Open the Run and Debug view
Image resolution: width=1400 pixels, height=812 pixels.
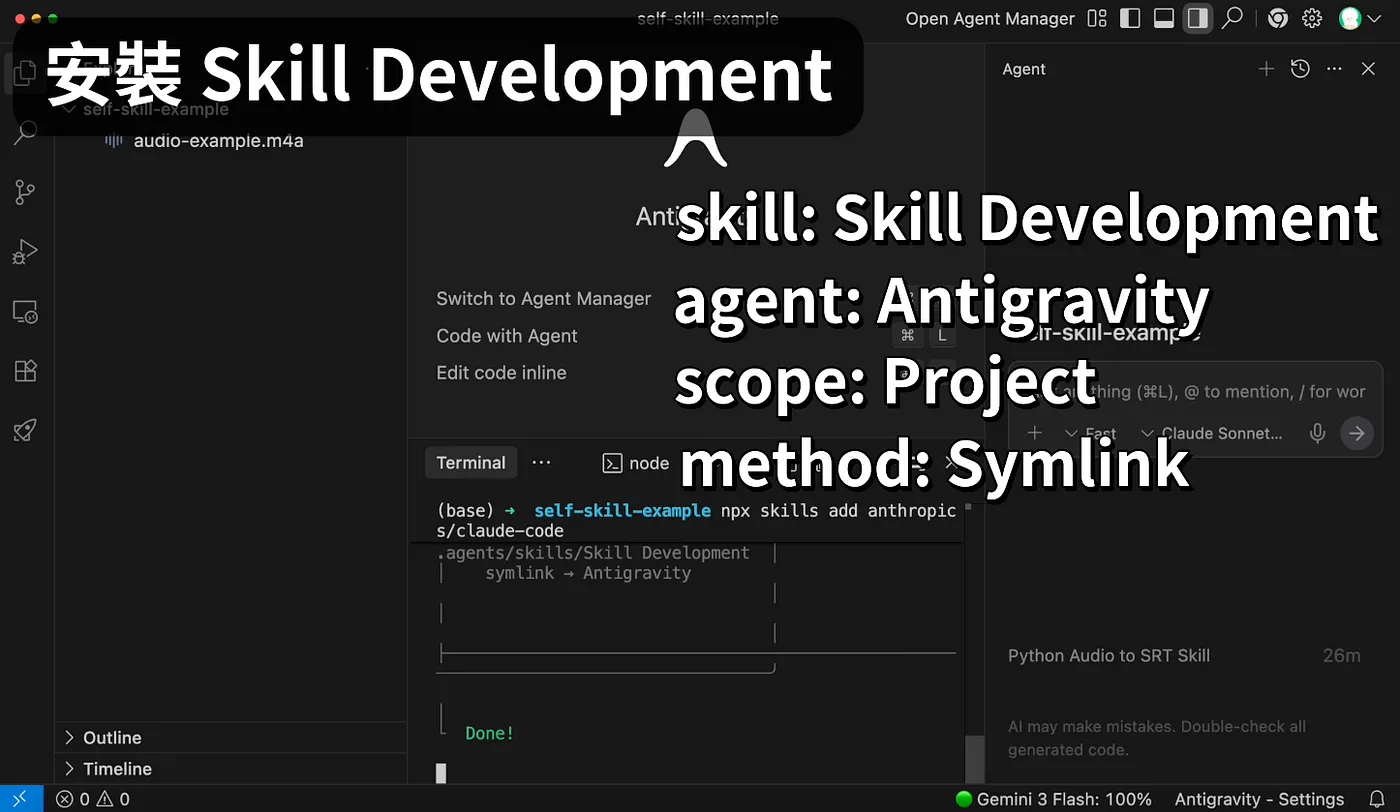25,252
